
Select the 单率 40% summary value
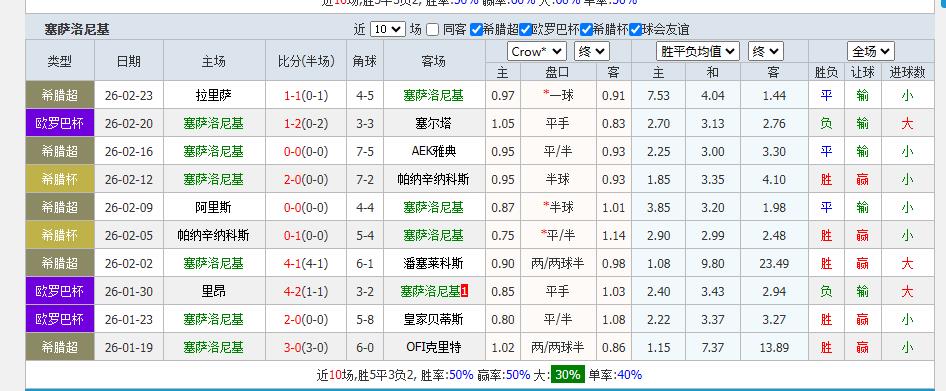(630, 375)
